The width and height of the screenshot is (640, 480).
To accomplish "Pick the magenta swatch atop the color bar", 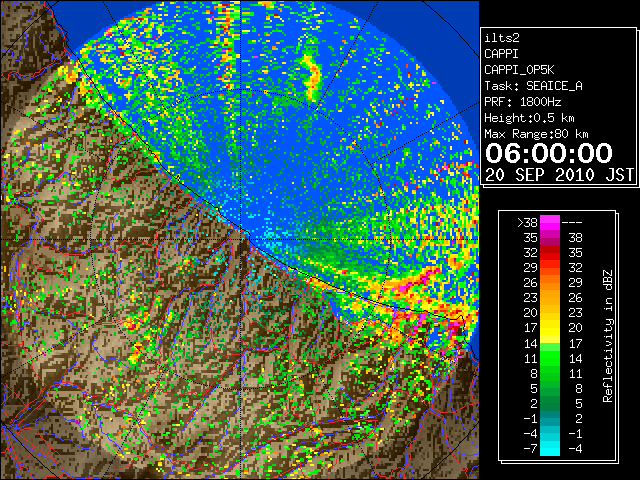I will tap(550, 222).
